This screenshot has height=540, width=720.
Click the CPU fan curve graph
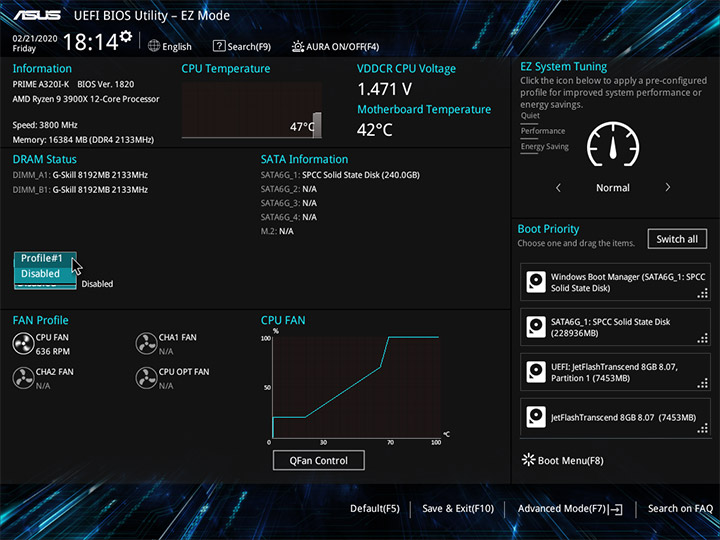(356, 387)
